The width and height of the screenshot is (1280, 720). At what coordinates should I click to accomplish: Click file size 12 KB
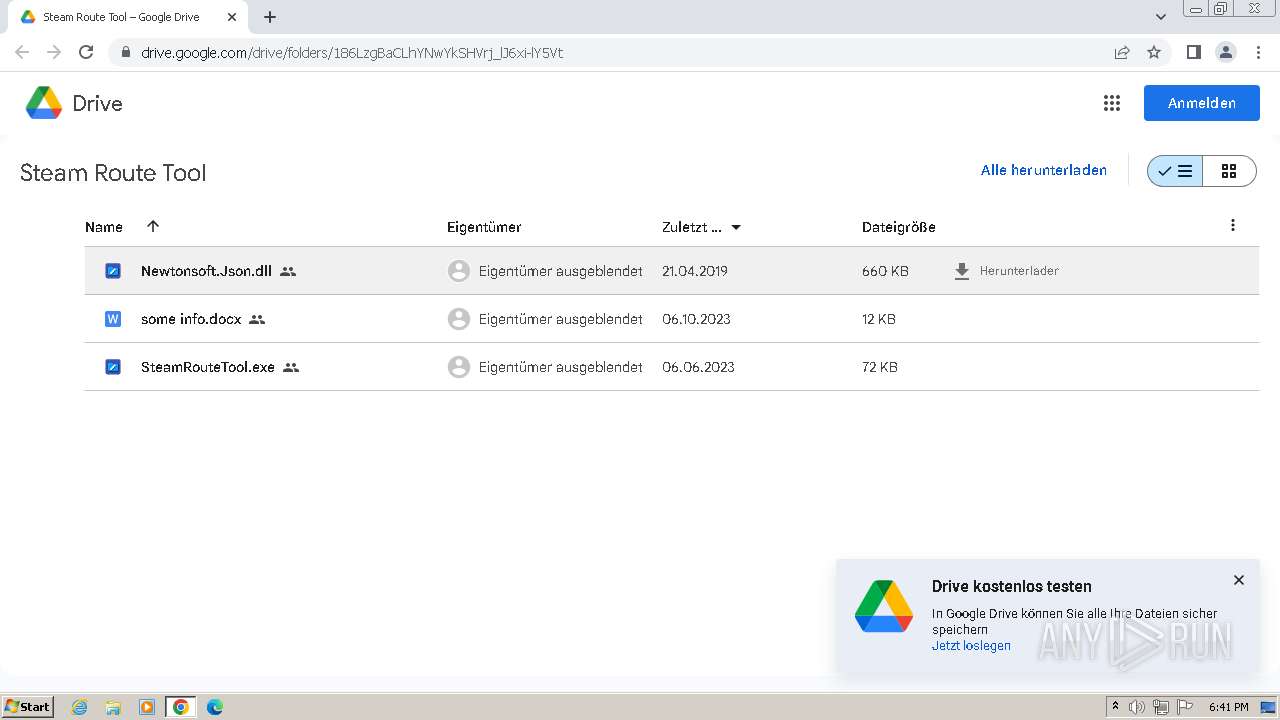pos(879,319)
